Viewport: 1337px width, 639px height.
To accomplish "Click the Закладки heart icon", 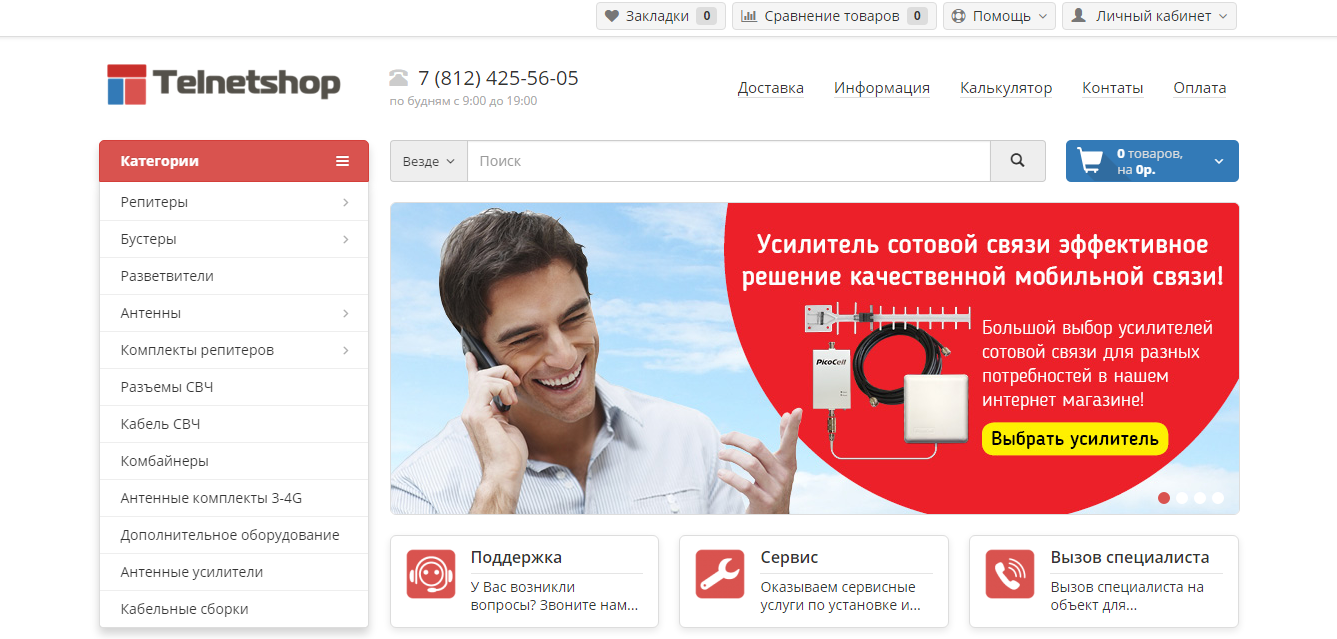I will coord(611,15).
